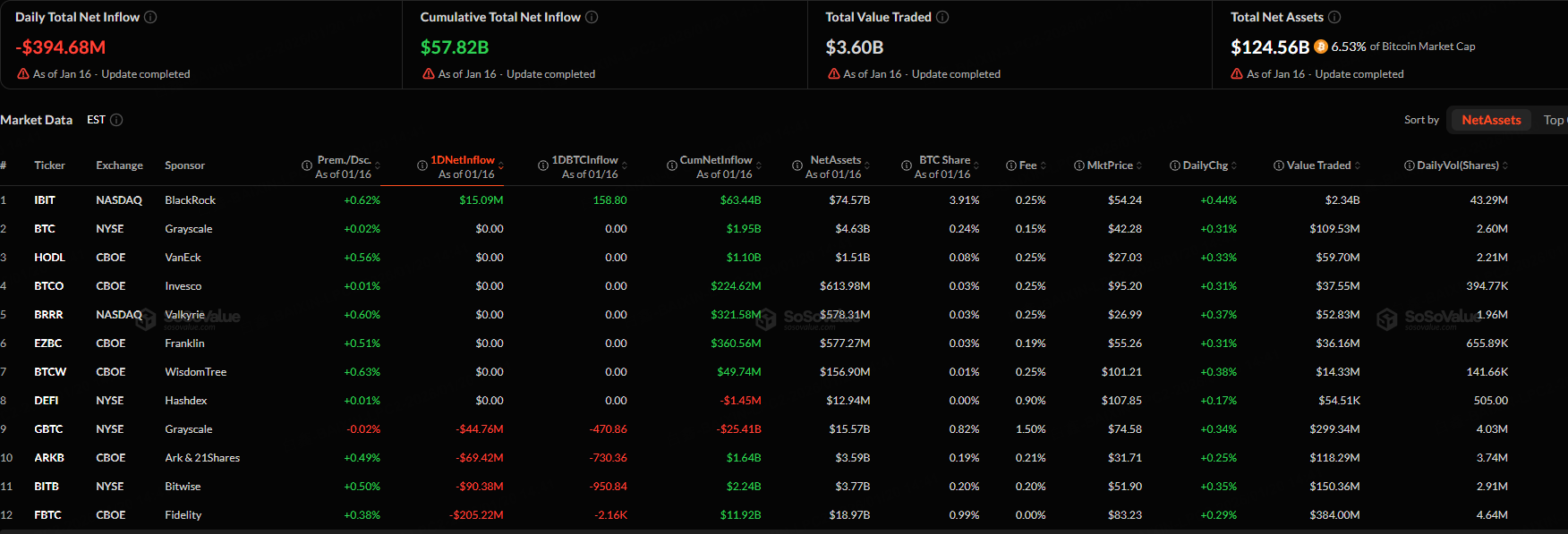1568x534 pixels.
Task: Click the BlackRock sponsor name
Action: tap(190, 200)
